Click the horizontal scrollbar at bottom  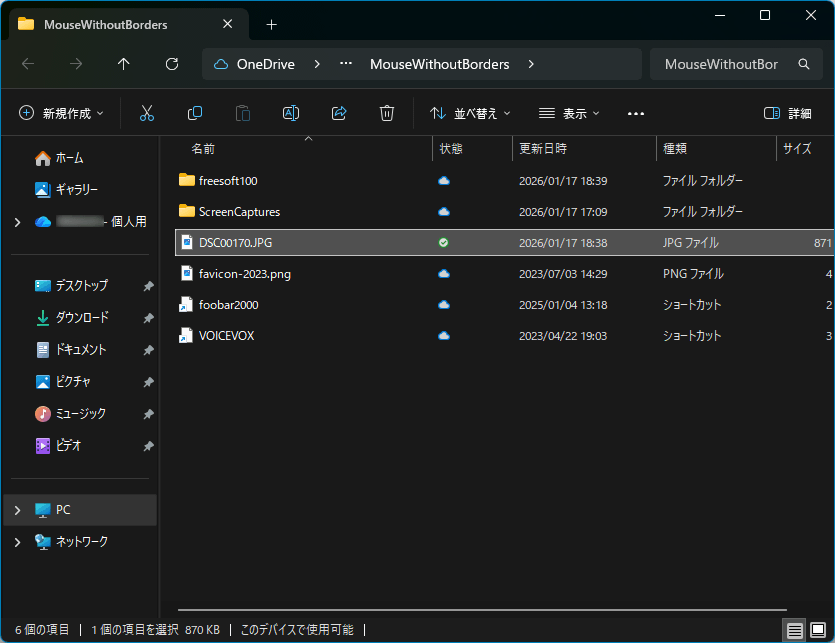click(x=480, y=609)
